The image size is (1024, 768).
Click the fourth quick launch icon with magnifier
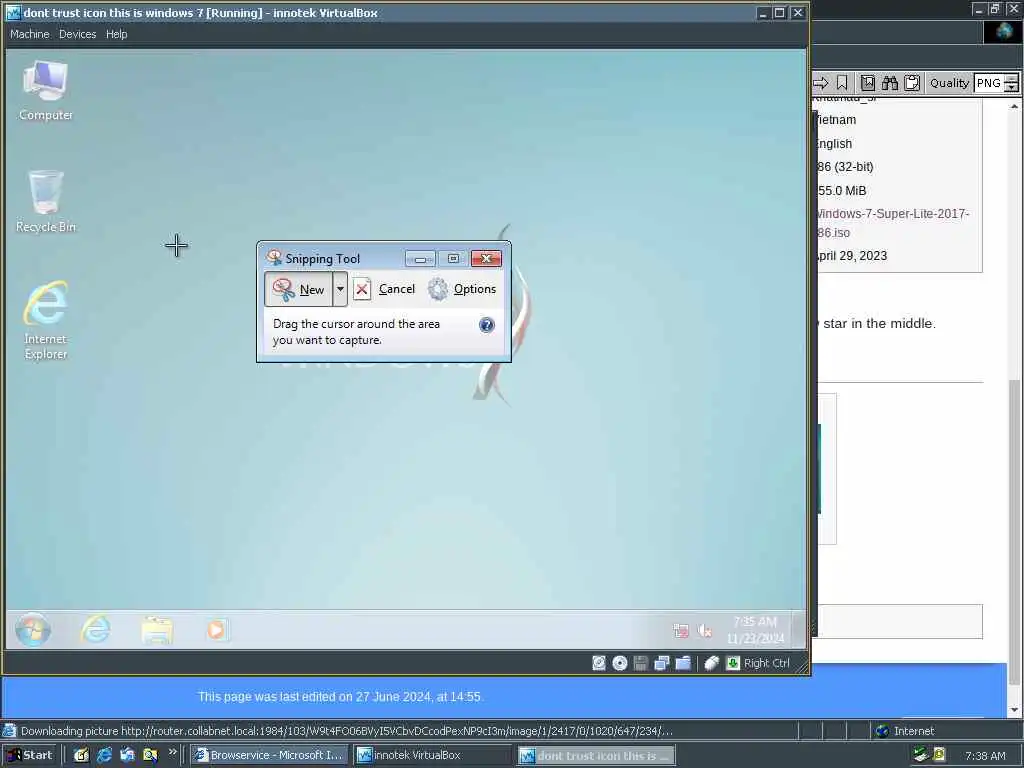point(150,756)
